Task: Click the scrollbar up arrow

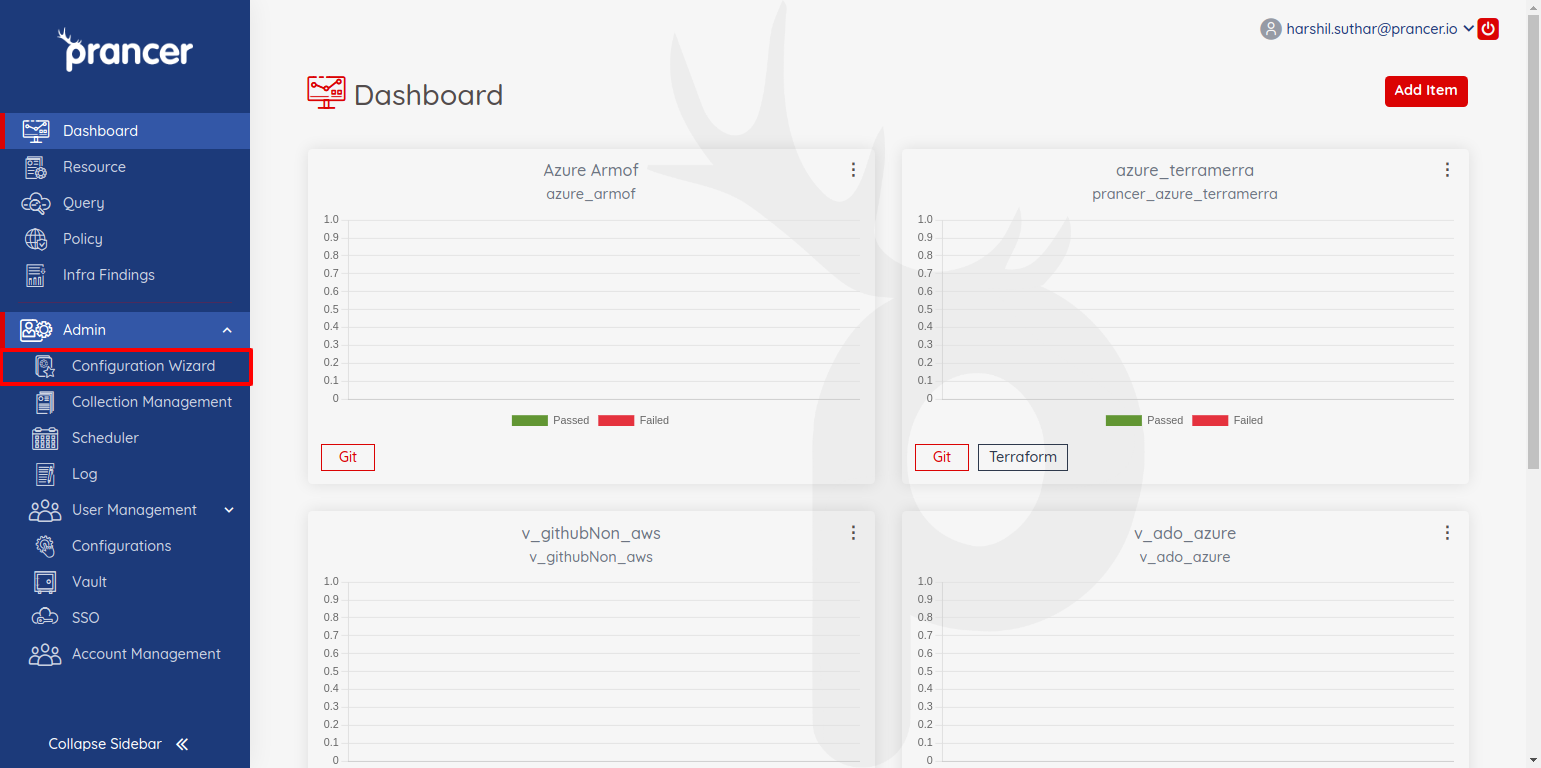Action: pos(1534,7)
